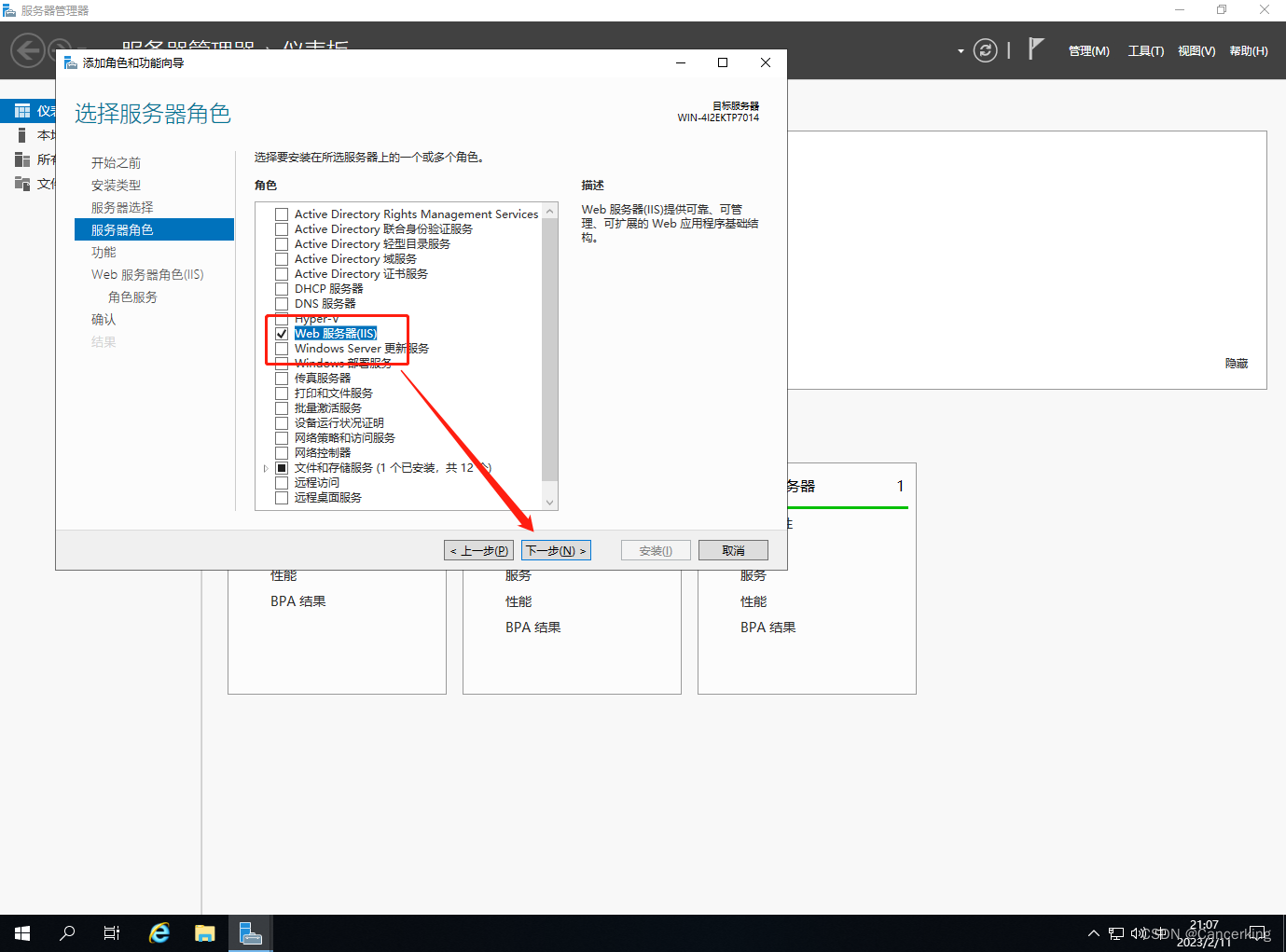Open the 帮助(H) menu
The width and height of the screenshot is (1286, 952).
1249,51
